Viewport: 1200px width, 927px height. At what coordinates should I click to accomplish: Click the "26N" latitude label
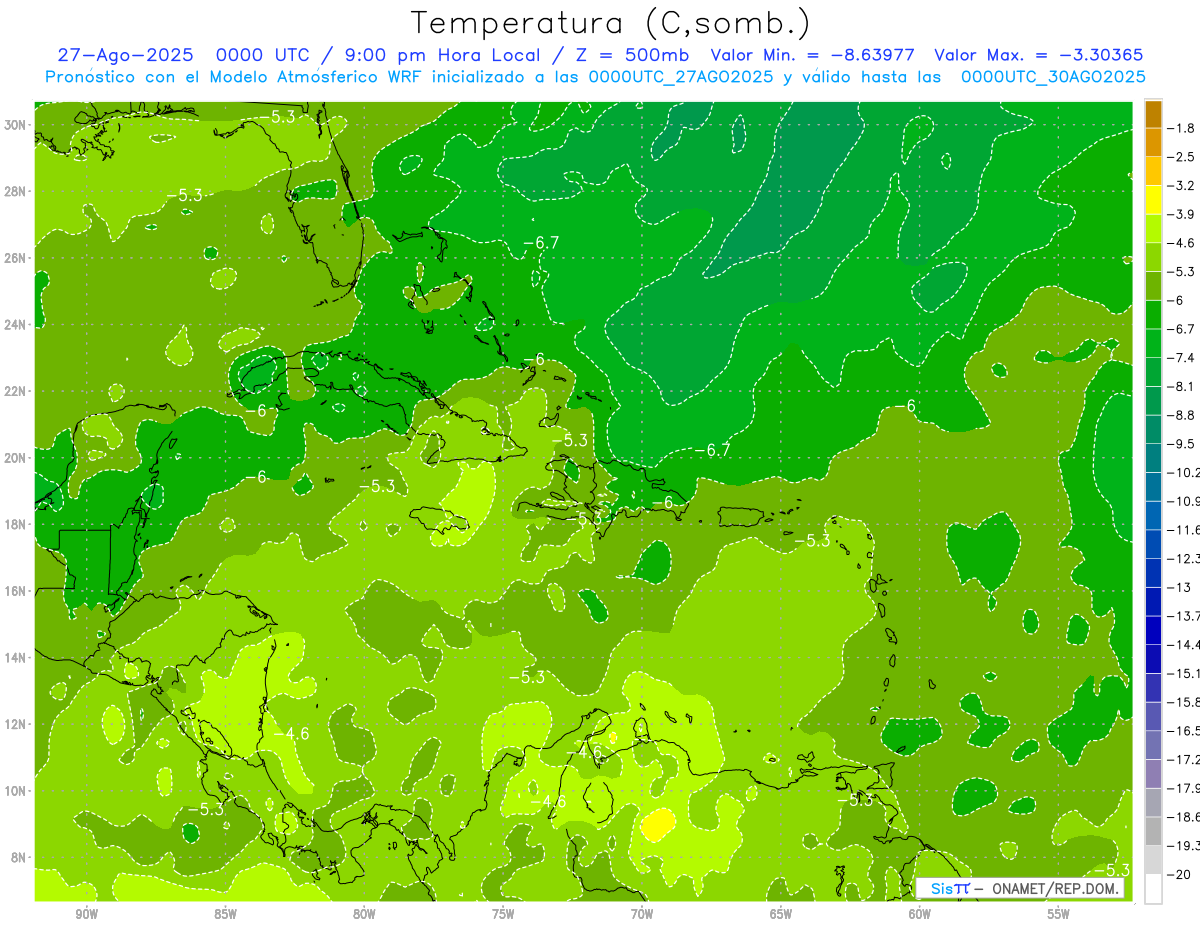[x=17, y=258]
